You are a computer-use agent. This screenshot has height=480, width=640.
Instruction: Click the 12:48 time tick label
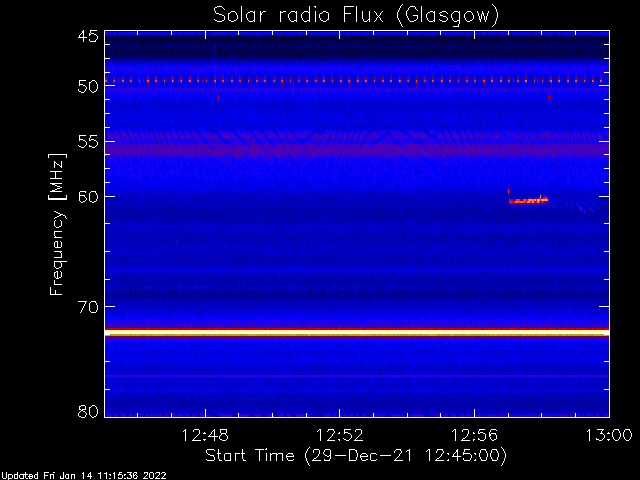205,436
